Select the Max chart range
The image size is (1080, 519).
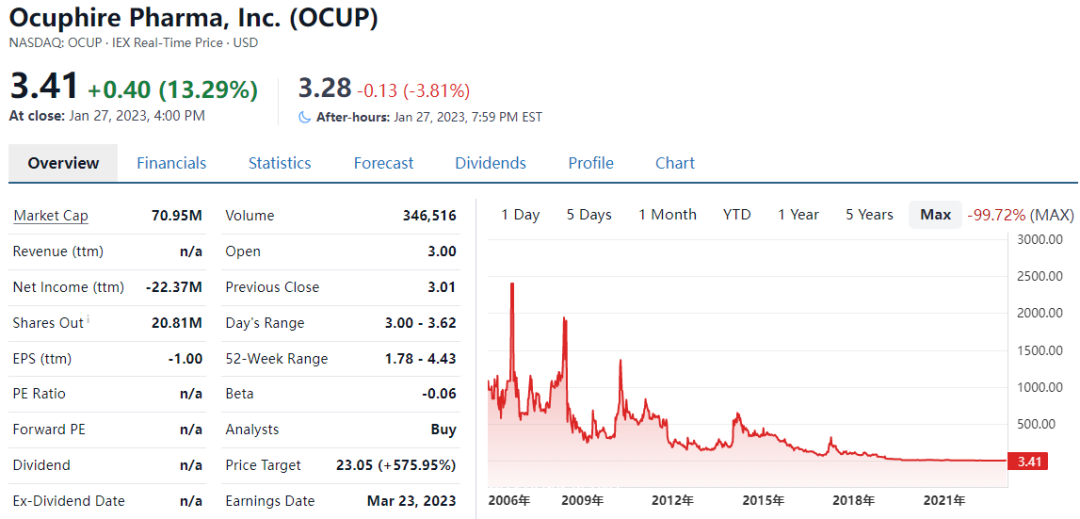[x=936, y=214]
